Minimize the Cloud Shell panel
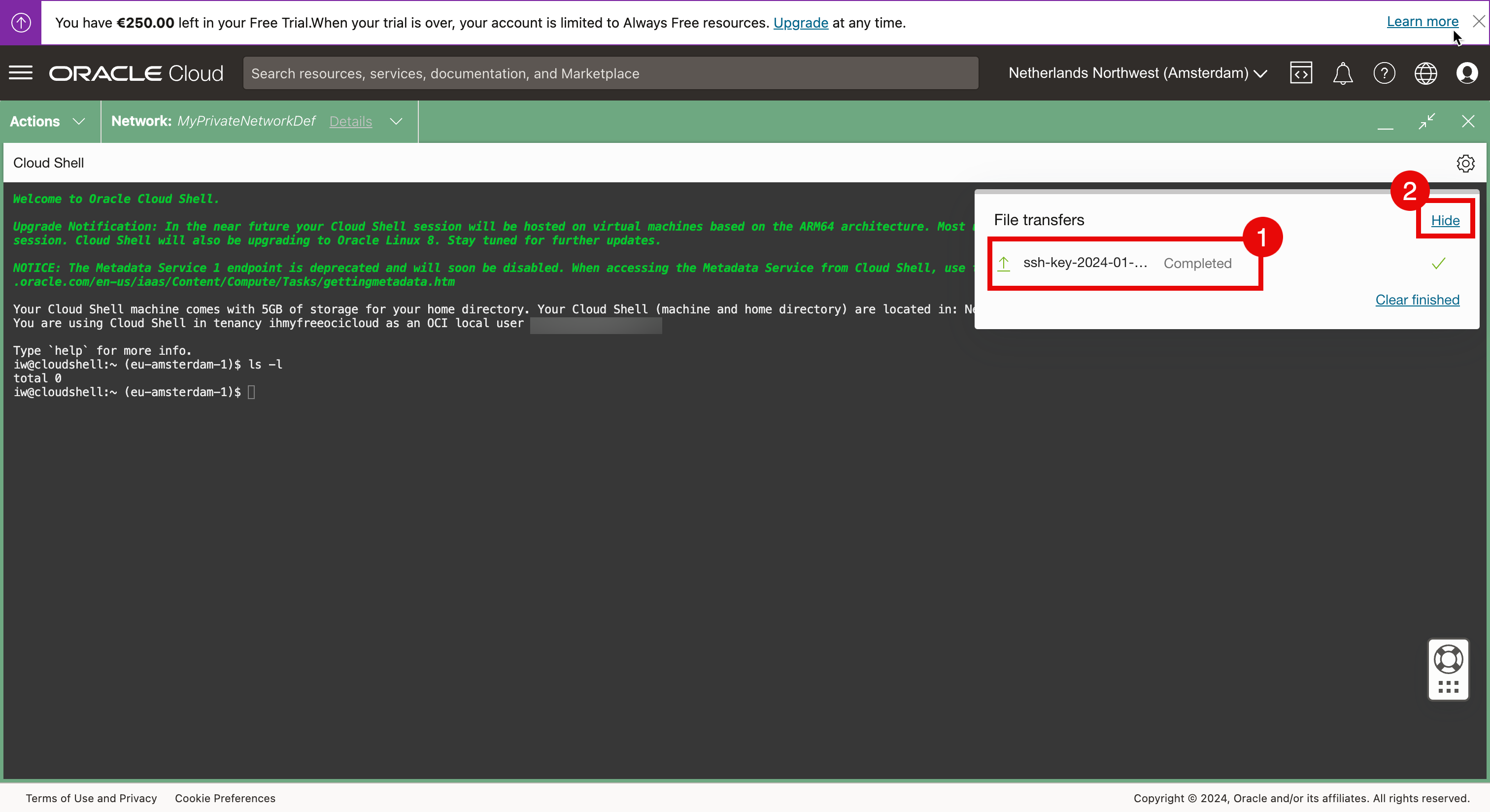This screenshot has width=1490, height=812. [1386, 123]
